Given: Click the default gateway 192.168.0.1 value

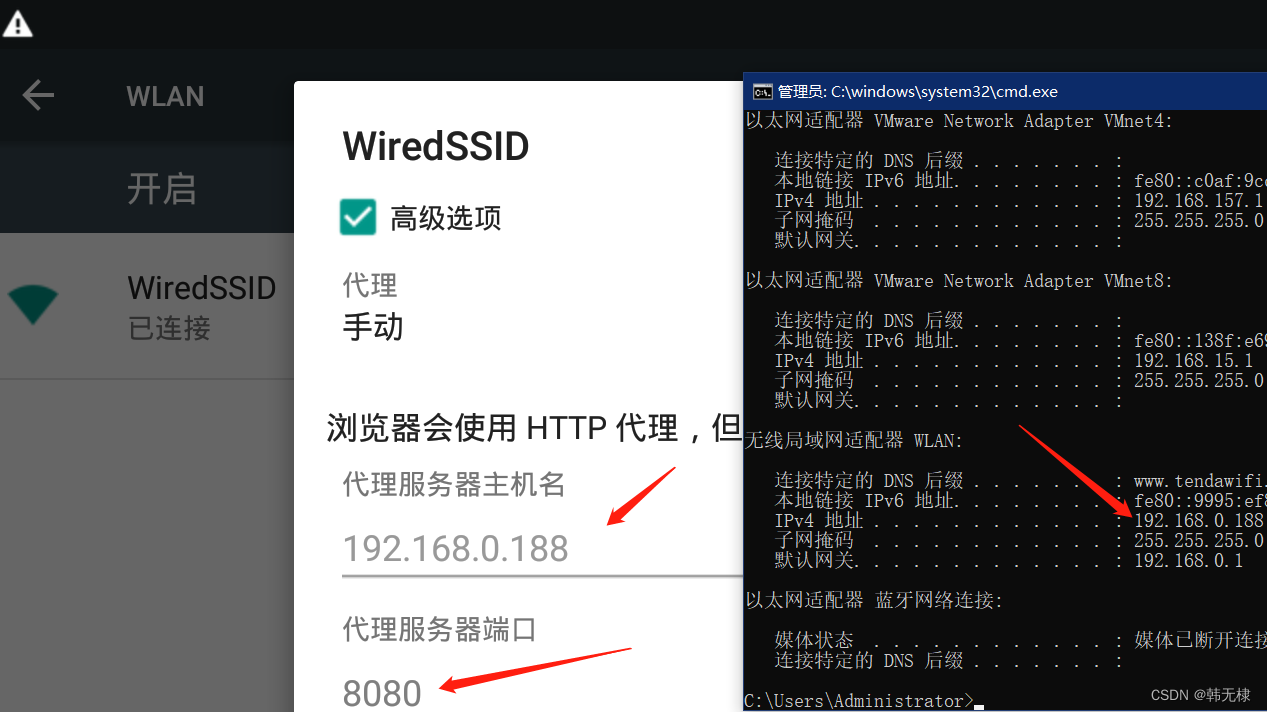Looking at the screenshot, I should (x=1189, y=560).
